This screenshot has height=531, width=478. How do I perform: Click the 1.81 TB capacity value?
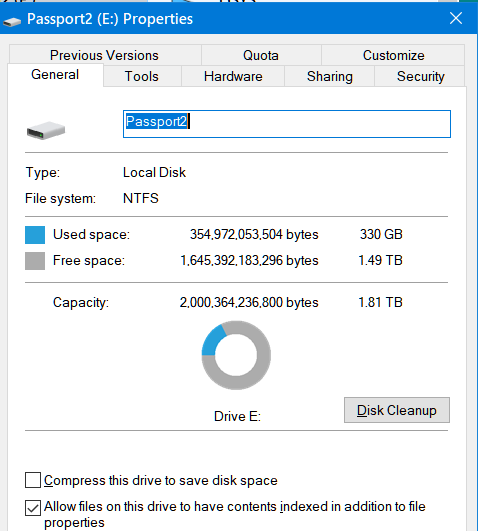(380, 302)
